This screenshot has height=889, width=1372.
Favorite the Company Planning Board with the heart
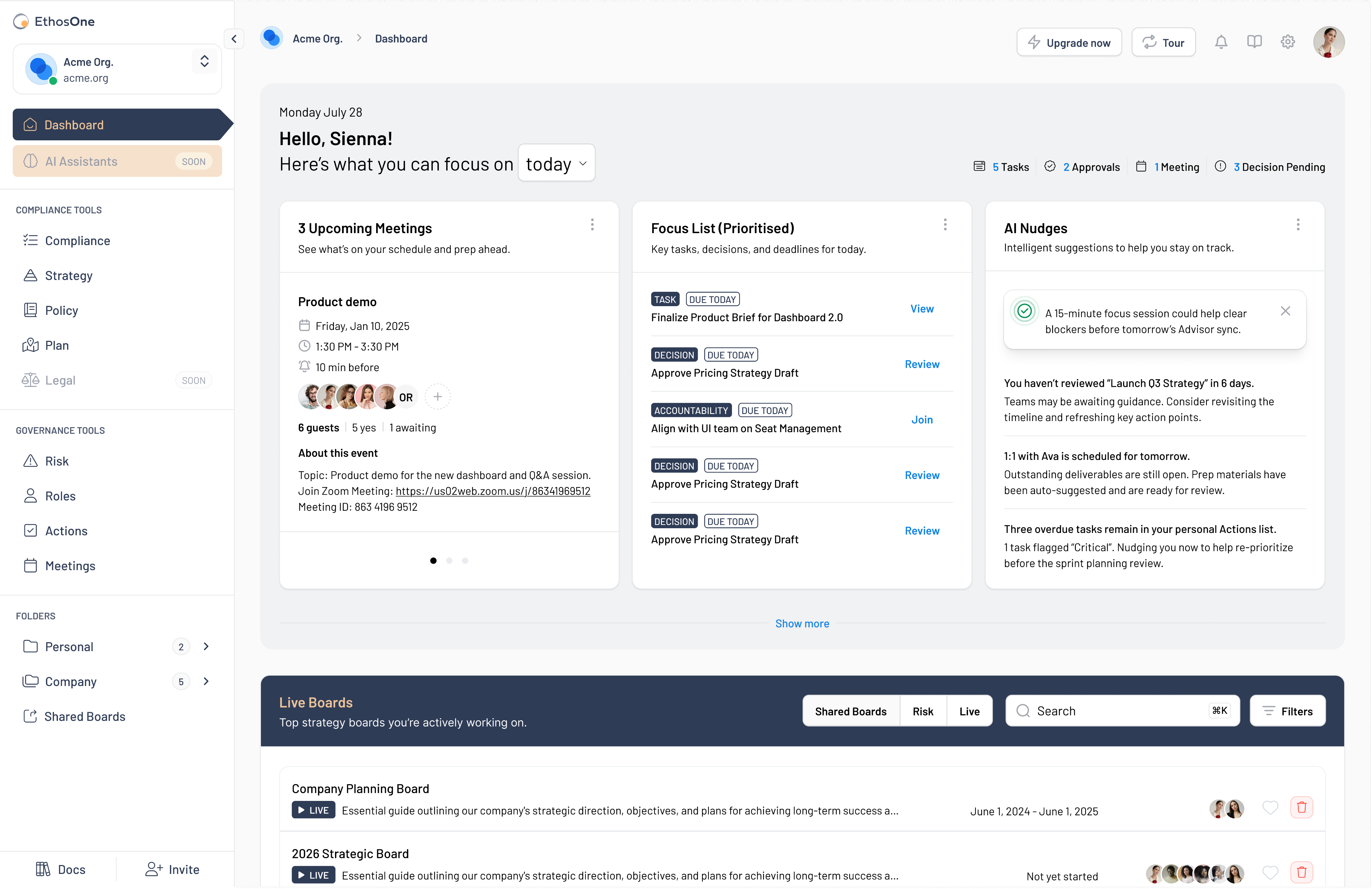coord(1270,808)
